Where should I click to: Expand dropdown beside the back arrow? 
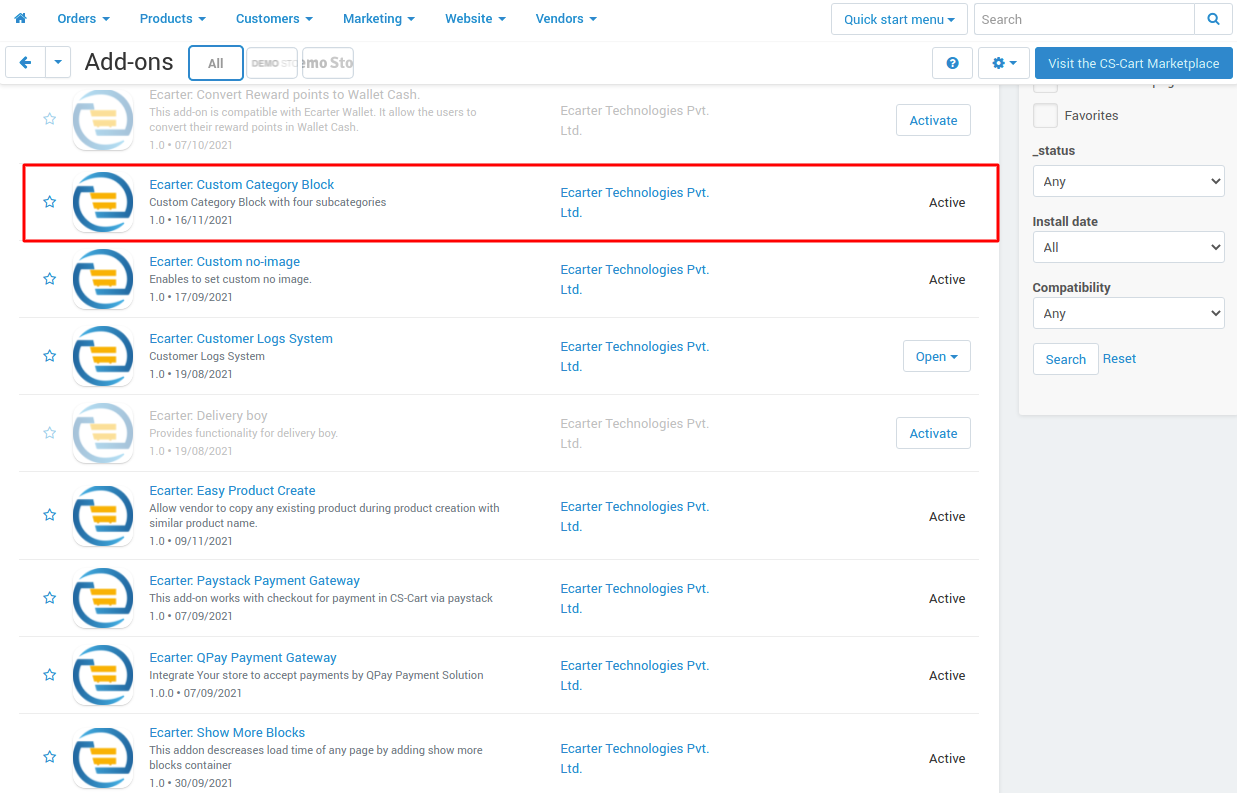pos(58,62)
